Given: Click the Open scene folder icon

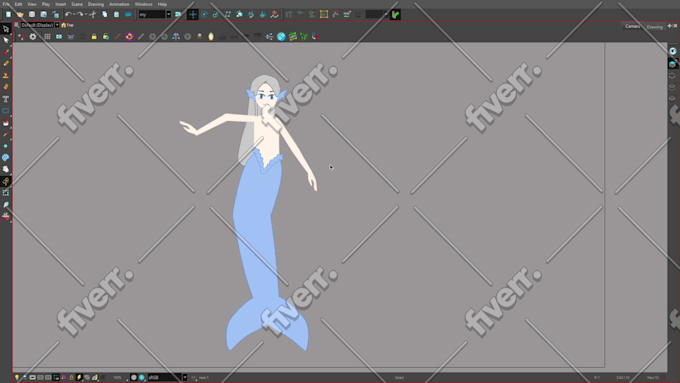Looking at the screenshot, I should (x=20, y=14).
